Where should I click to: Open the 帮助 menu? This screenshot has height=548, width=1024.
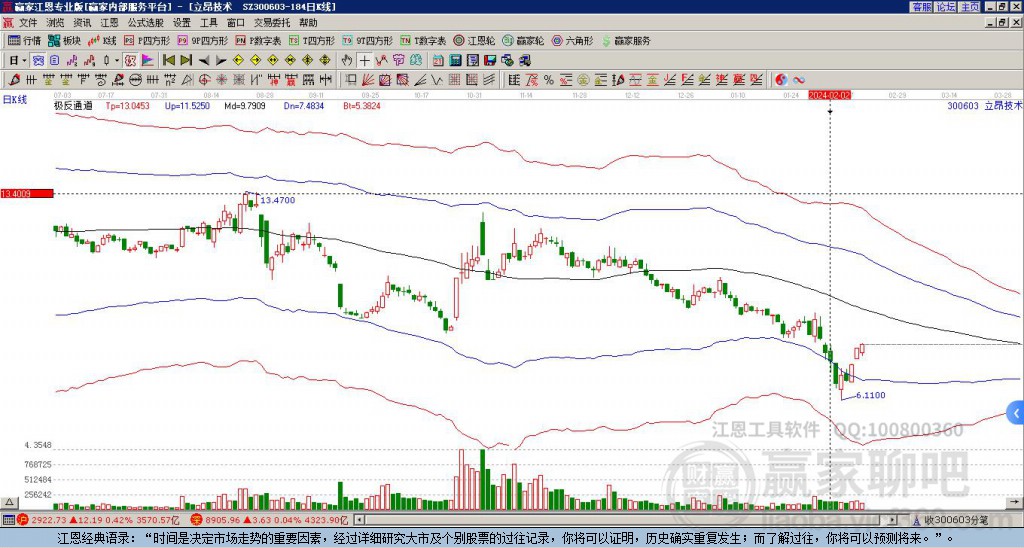click(308, 23)
